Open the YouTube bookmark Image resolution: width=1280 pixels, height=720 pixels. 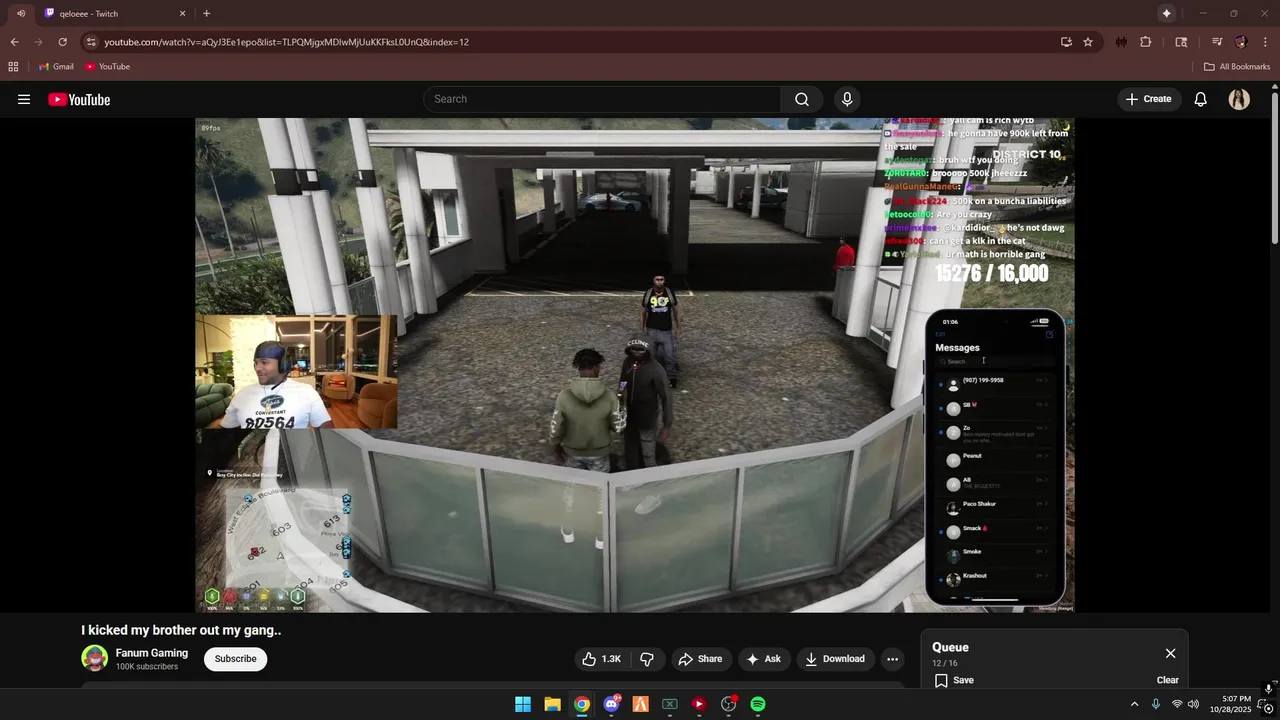[x=107, y=66]
